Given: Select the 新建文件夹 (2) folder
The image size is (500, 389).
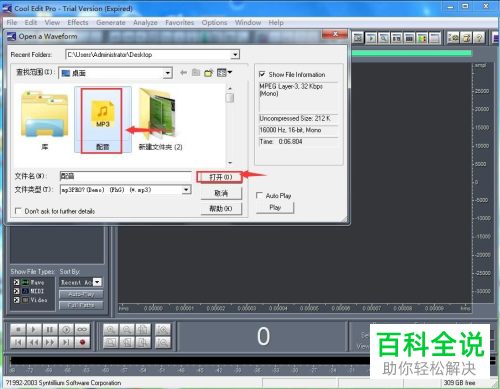Looking at the screenshot, I should tap(160, 120).
